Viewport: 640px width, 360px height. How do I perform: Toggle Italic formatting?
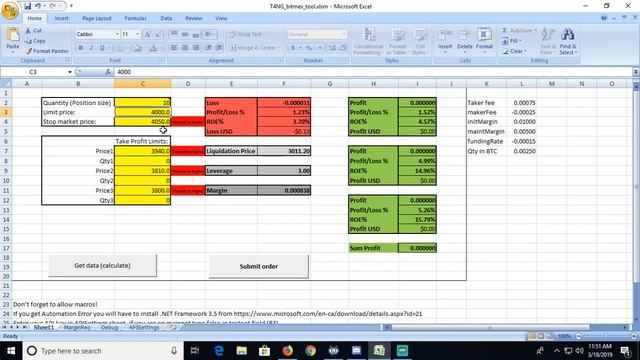91,48
